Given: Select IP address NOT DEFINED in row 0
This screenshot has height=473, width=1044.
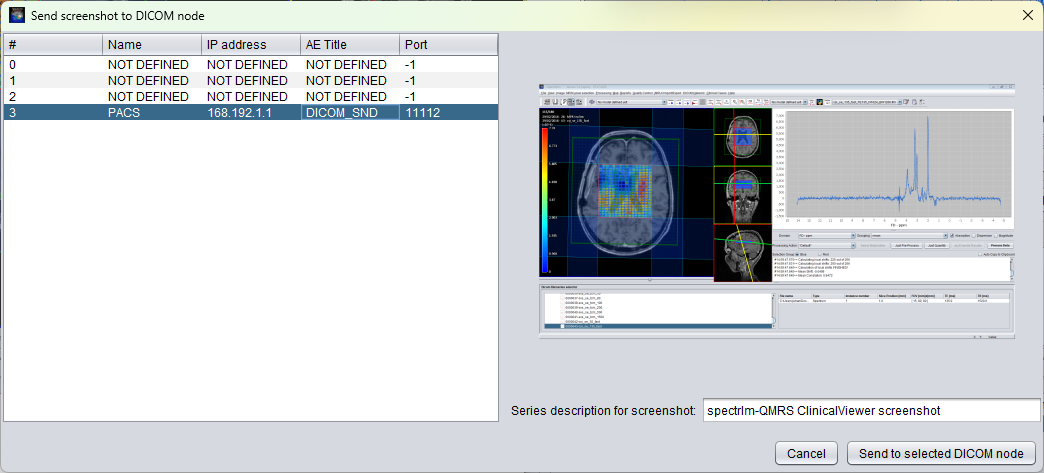Looking at the screenshot, I should click(x=250, y=65).
